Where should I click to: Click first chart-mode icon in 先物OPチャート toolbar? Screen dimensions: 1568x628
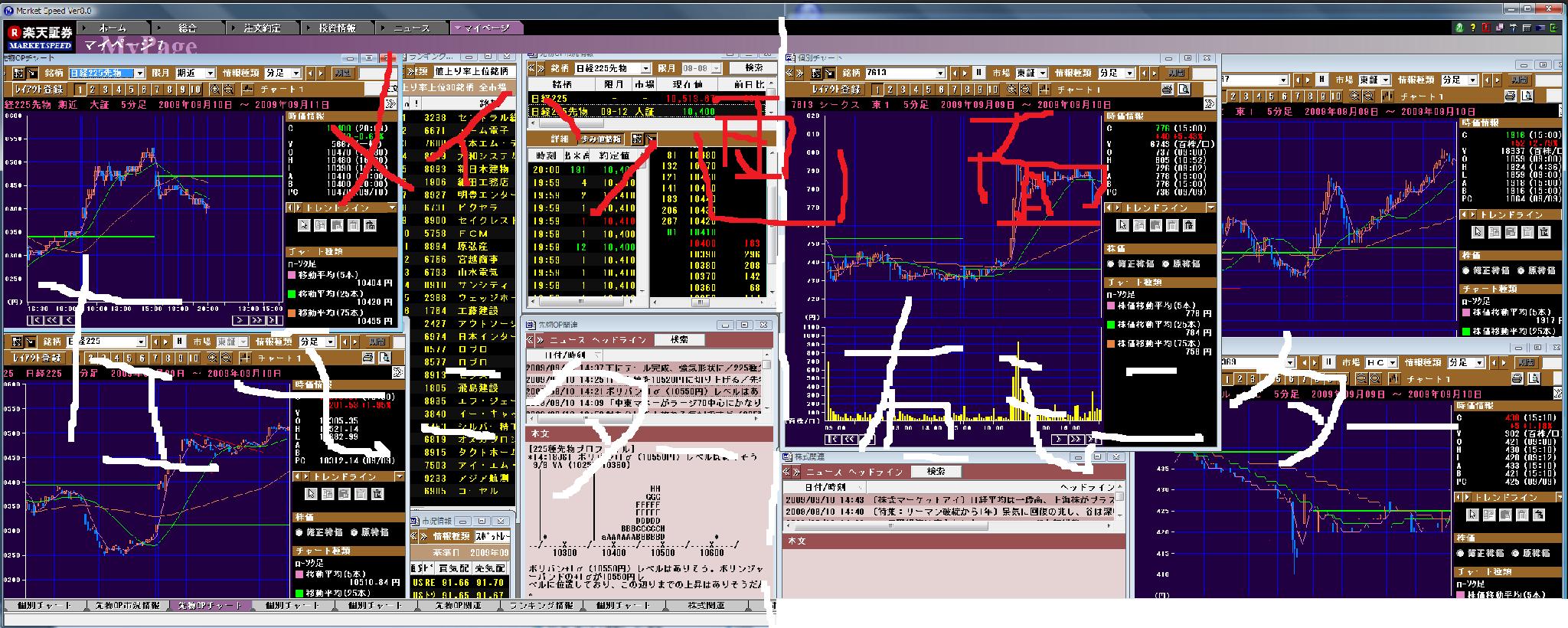click(x=17, y=74)
